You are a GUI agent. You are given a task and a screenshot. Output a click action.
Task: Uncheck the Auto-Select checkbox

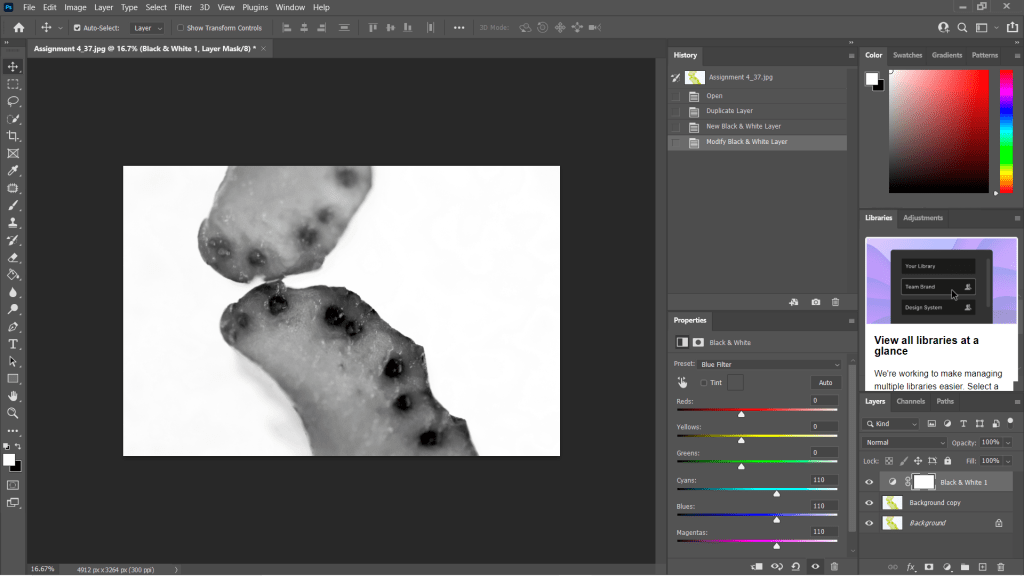coord(77,28)
